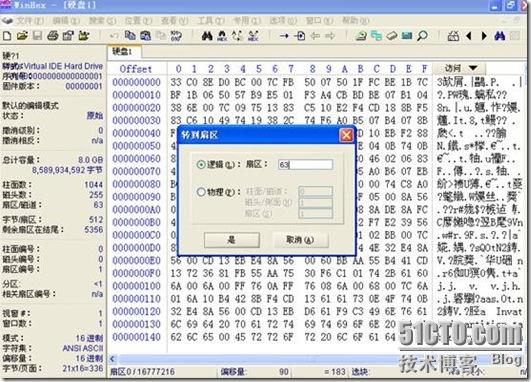Click the 取消(A) cancel button
This screenshot has height=382, width=531.
[x=300, y=240]
